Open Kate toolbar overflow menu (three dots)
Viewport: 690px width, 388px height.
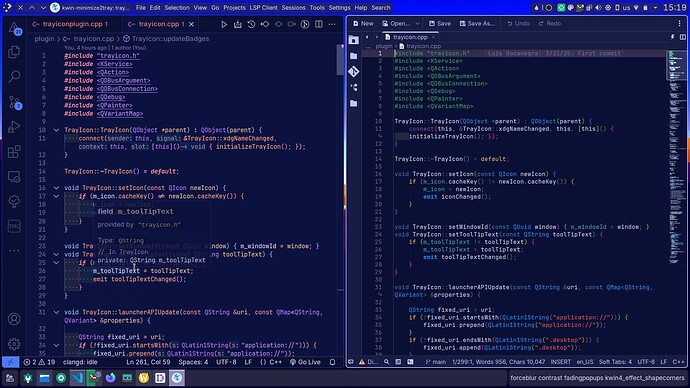679,24
